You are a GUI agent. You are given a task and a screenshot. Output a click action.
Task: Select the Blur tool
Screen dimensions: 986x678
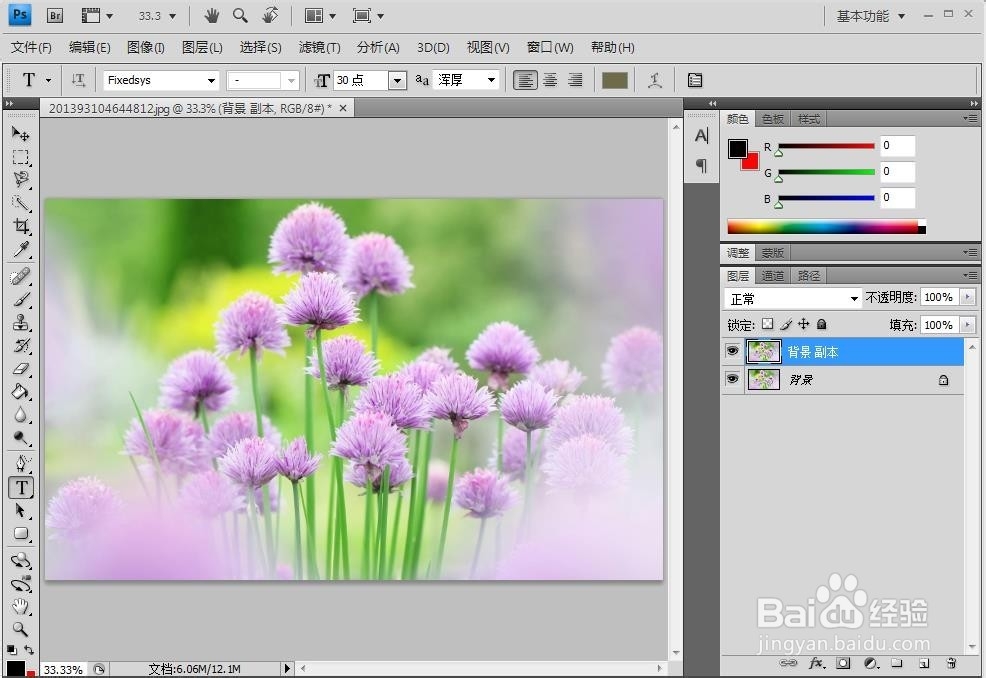click(x=21, y=415)
